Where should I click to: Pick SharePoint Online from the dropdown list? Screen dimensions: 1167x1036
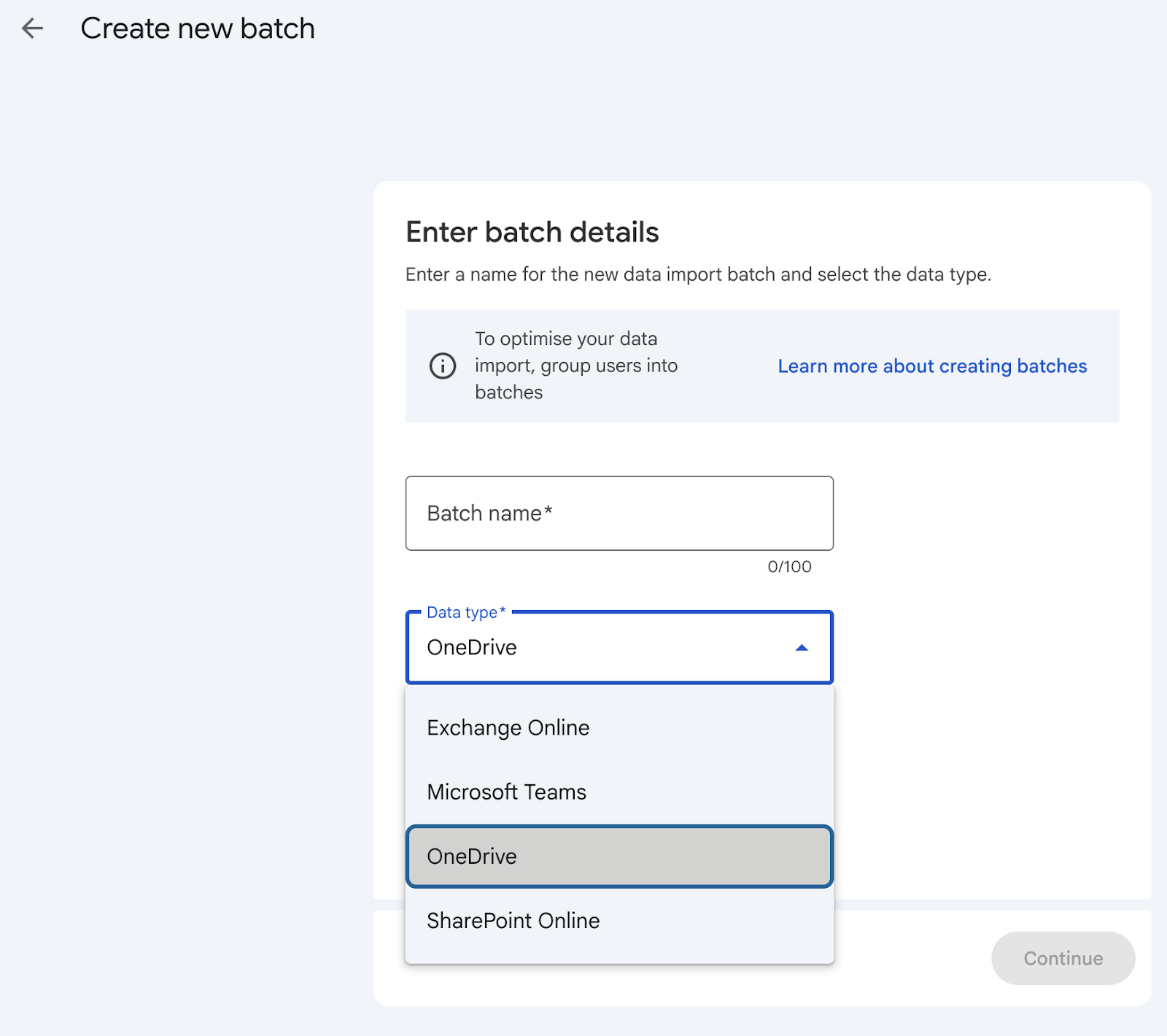click(x=619, y=920)
